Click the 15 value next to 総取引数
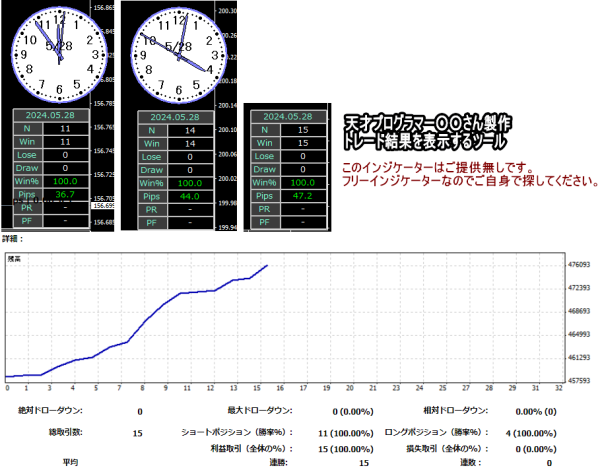Screen dimensions: 600x470 click(x=137, y=434)
